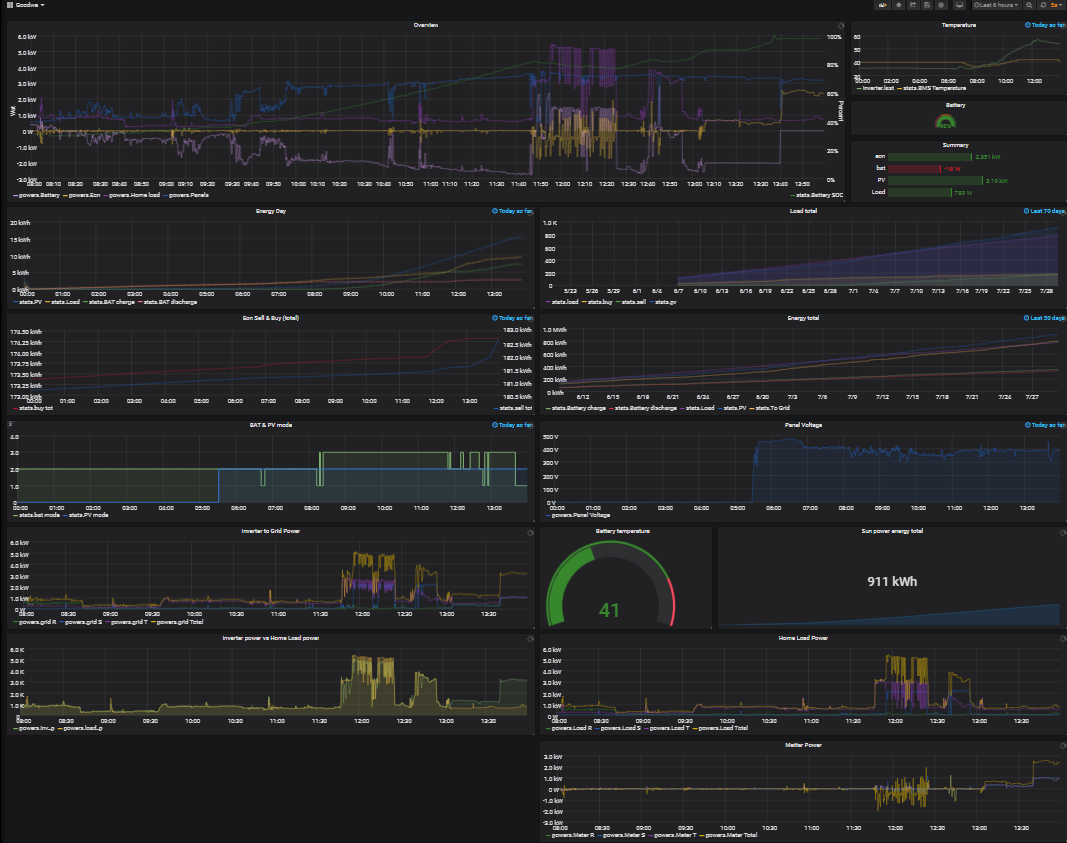The width and height of the screenshot is (1067, 843).
Task: Open Eon Sell & Buy (total) title menu
Action: [x=271, y=318]
